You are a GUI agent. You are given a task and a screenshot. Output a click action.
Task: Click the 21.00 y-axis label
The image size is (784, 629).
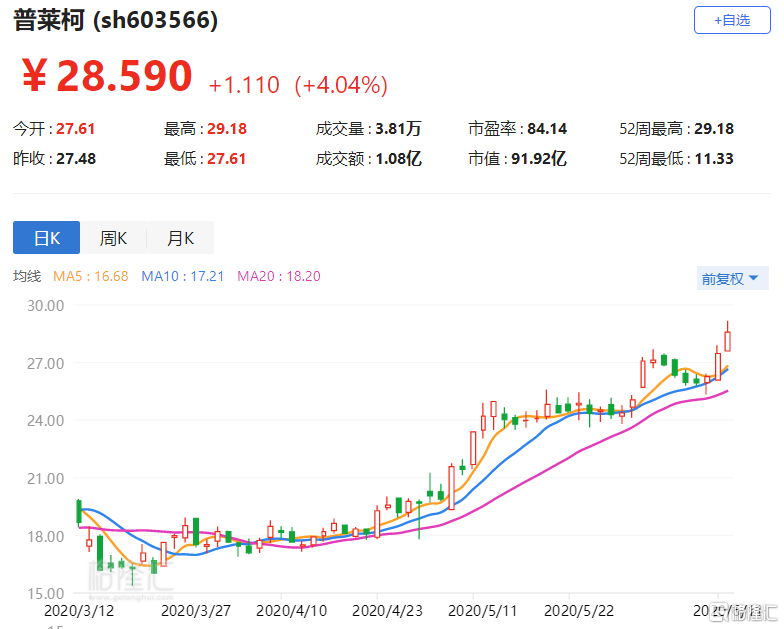pos(46,478)
